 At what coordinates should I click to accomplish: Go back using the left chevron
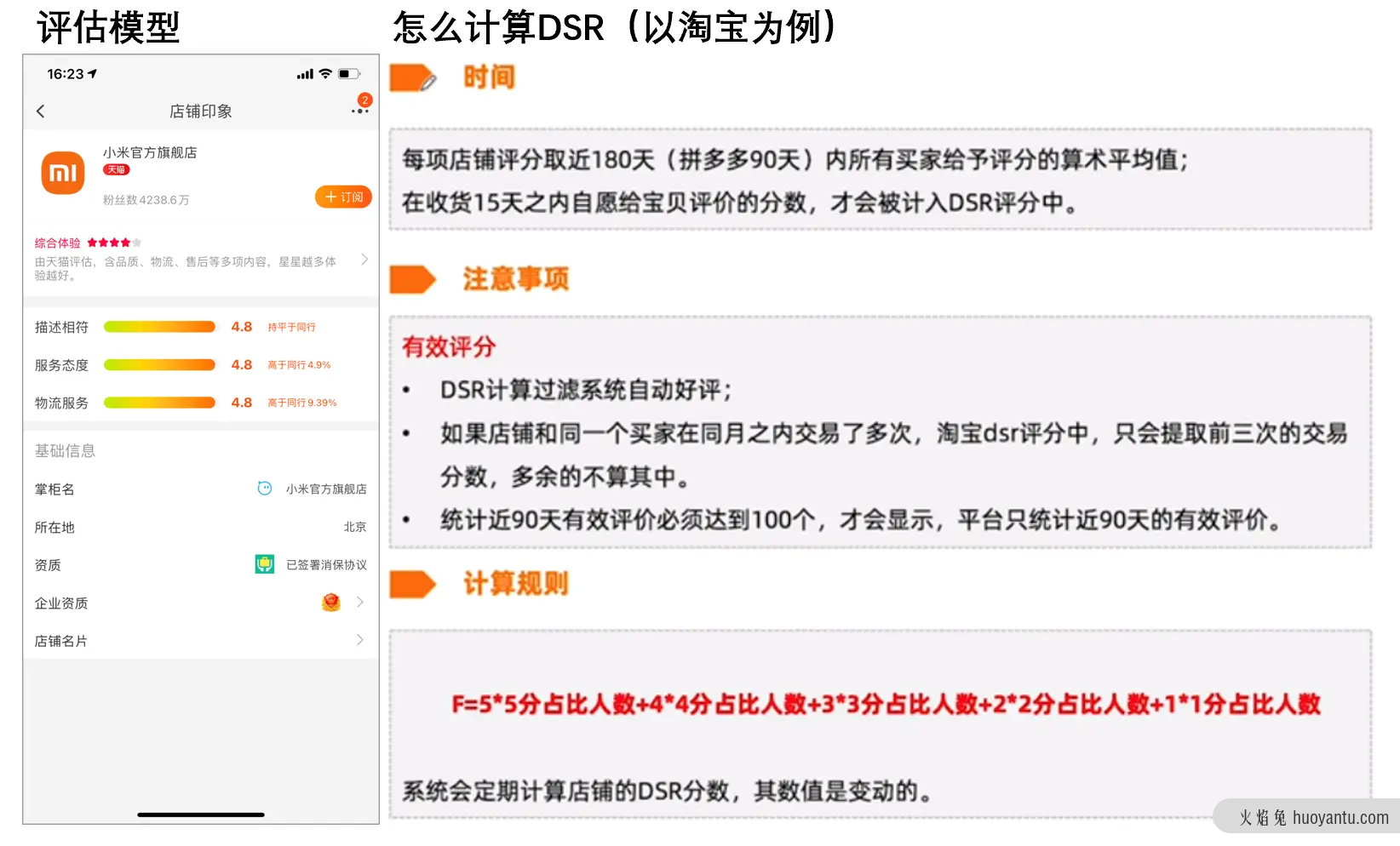coord(40,111)
